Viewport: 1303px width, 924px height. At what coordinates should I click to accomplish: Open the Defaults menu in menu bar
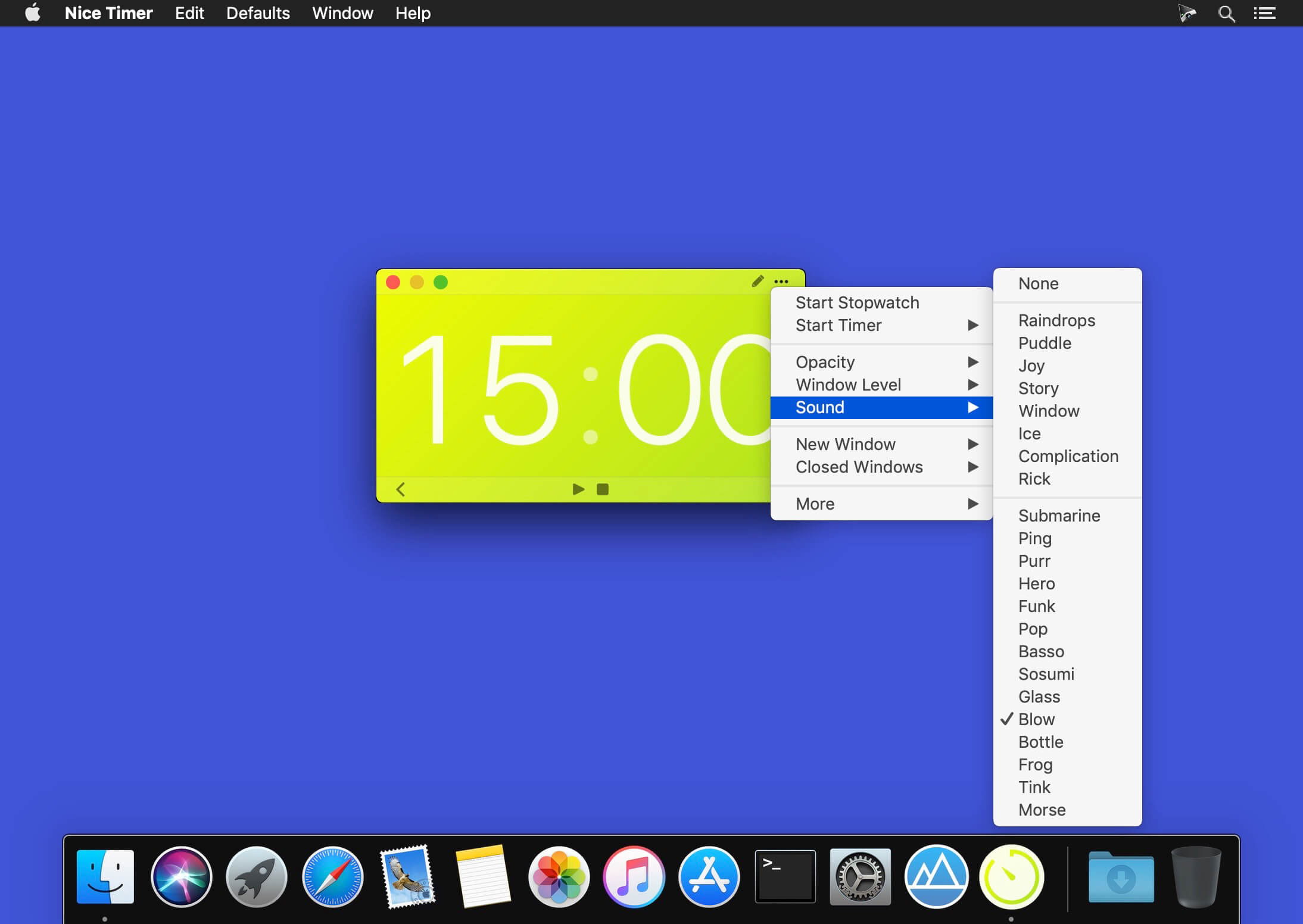[258, 13]
